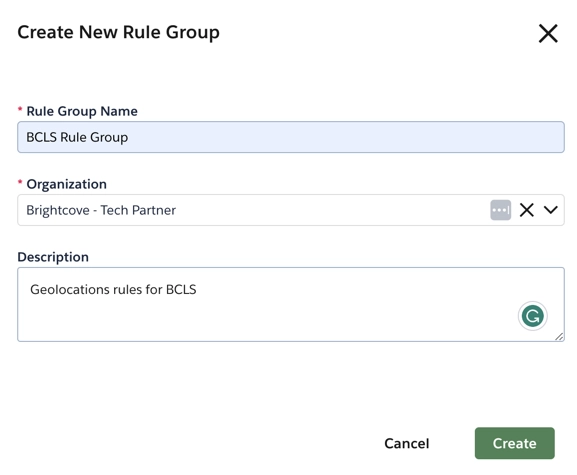Image resolution: width=577 pixels, height=475 pixels.
Task: Grab the Description textarea resize handle
Action: coord(559,337)
